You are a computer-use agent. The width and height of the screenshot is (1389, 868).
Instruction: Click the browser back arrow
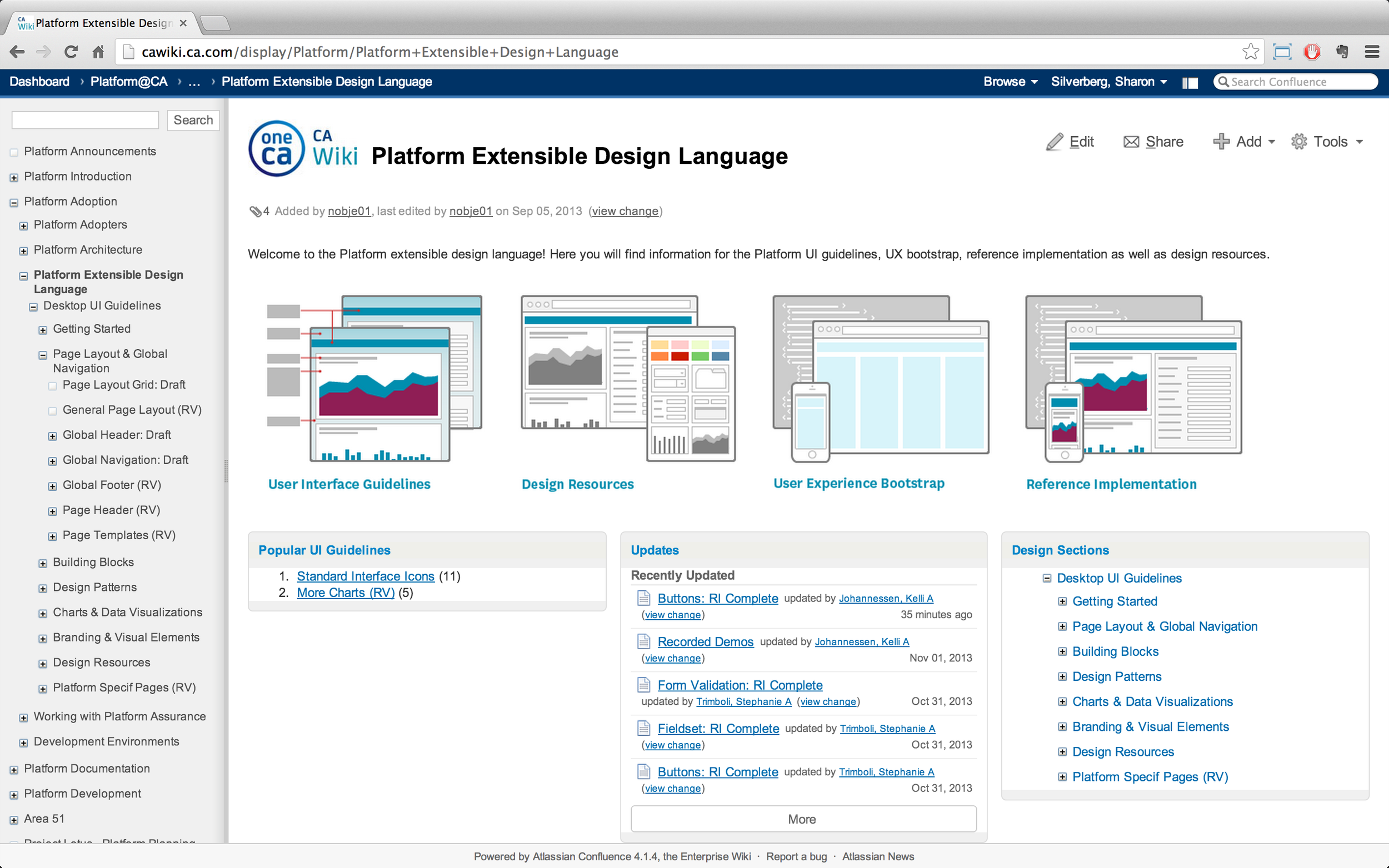coord(17,52)
